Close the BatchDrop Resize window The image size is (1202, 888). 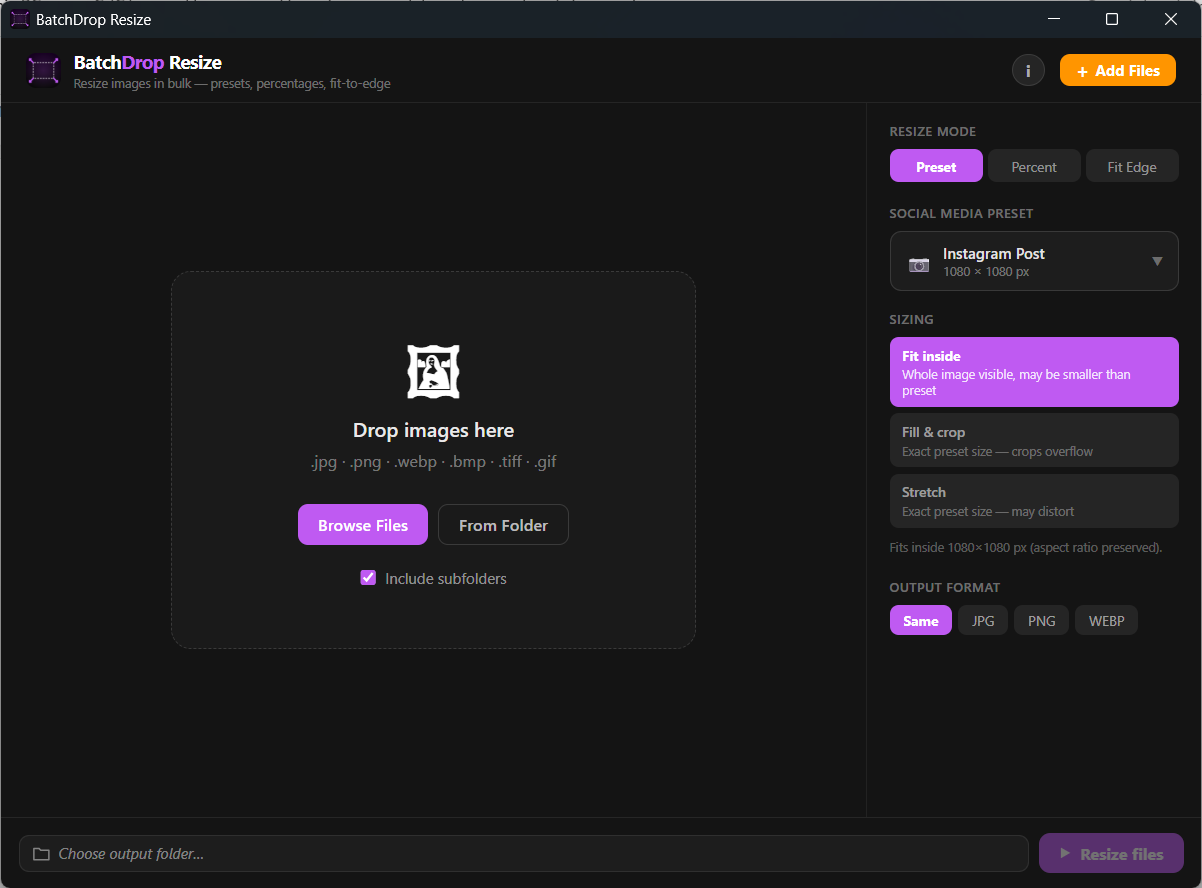tap(1171, 19)
